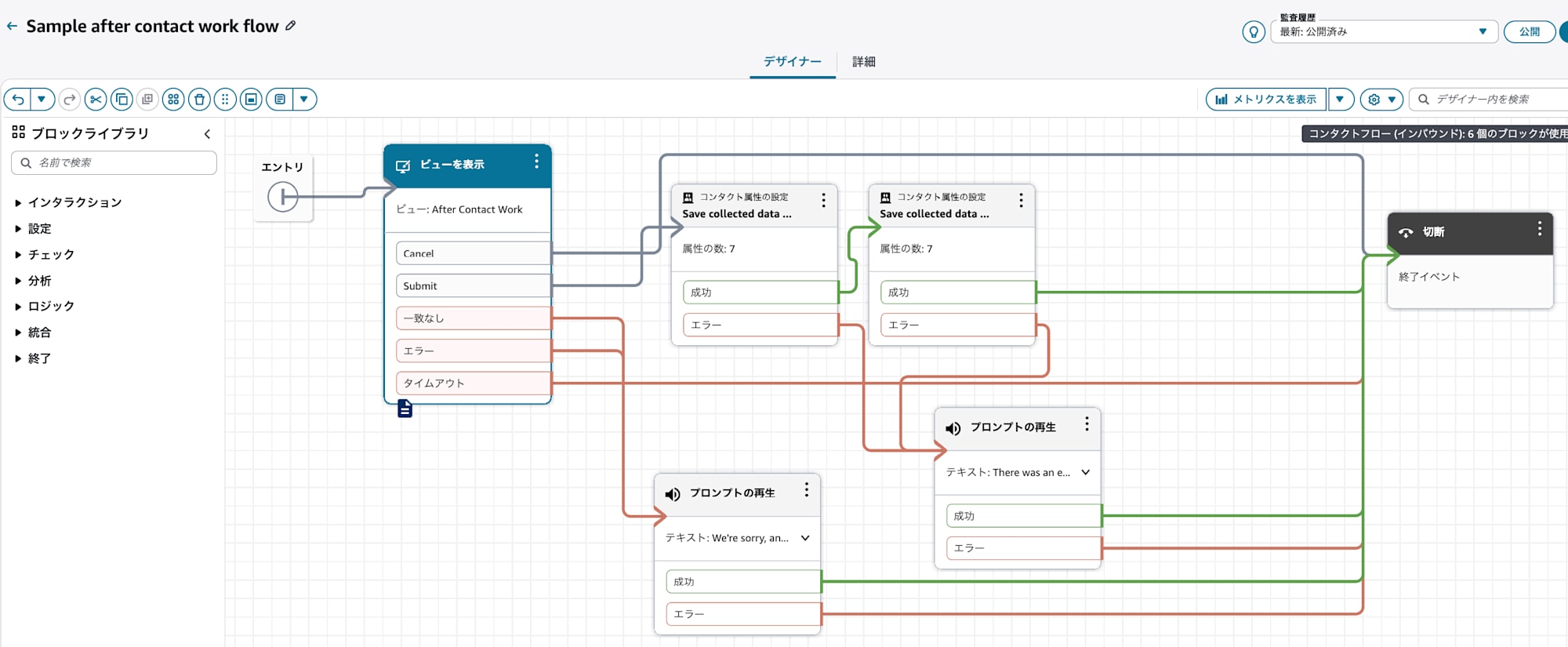
Task: Click 成功 output of the 'We're sorry' prompt block
Action: coord(743,581)
